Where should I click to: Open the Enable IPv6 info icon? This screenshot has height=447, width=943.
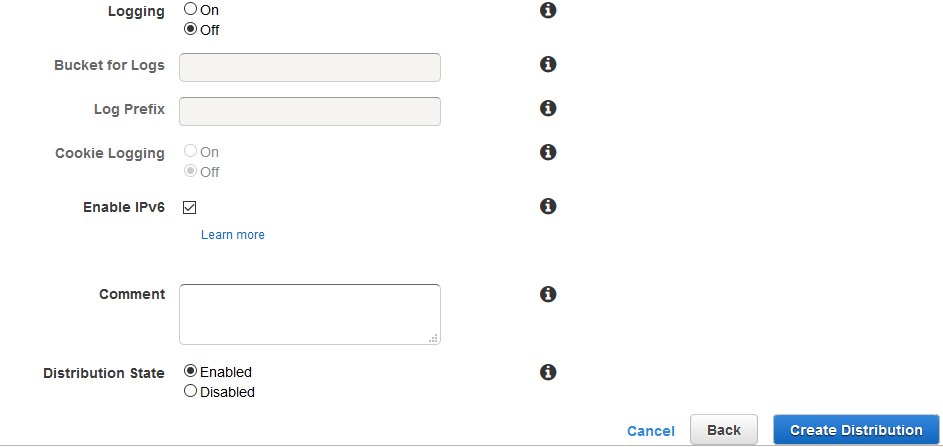tap(548, 206)
